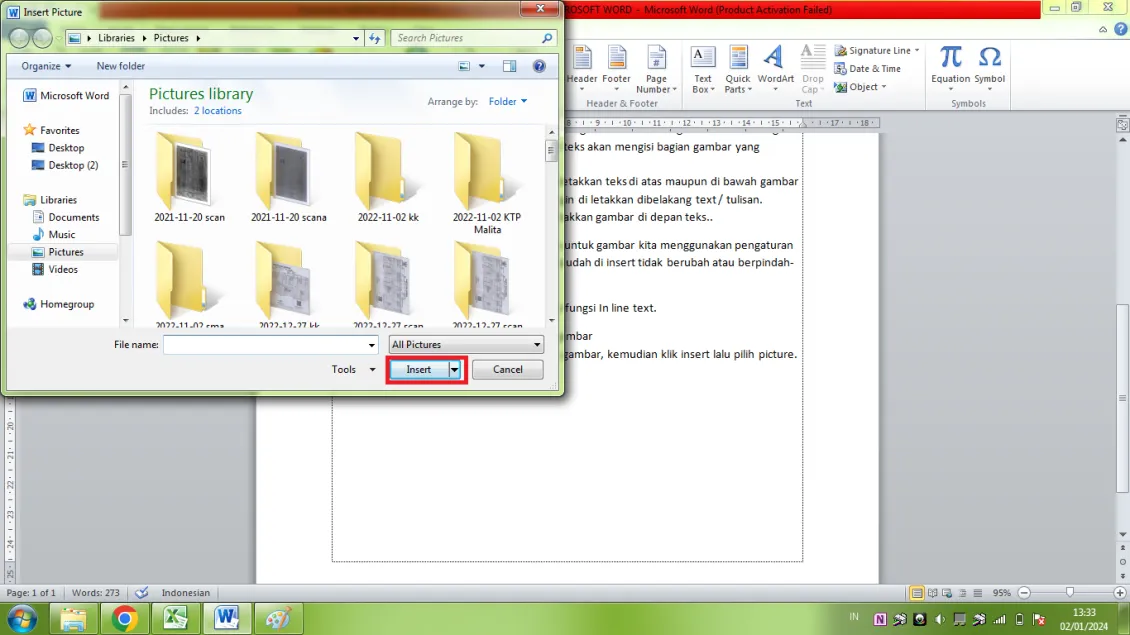Image resolution: width=1130 pixels, height=635 pixels.
Task: Click Pictures in the address path
Action: tap(171, 38)
